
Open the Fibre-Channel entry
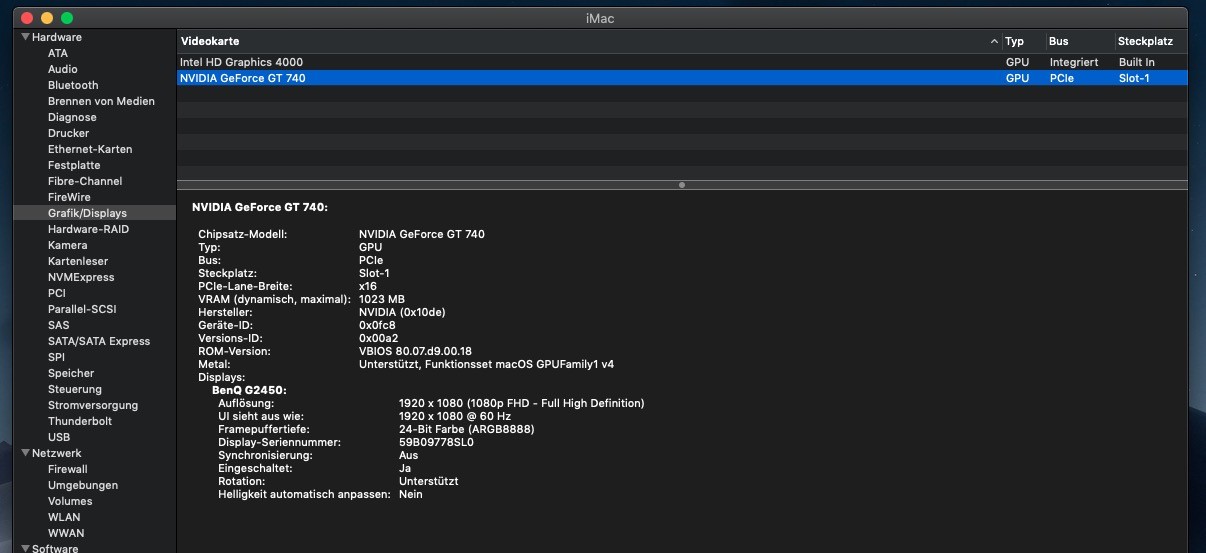pyautogui.click(x=85, y=181)
